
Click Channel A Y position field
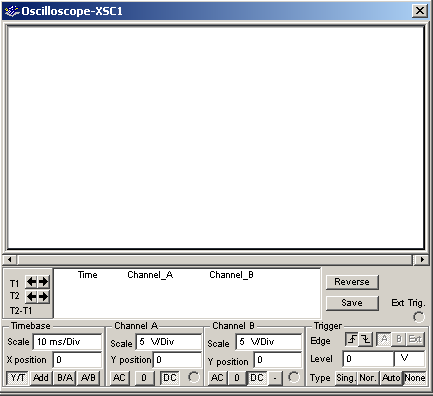point(177,360)
